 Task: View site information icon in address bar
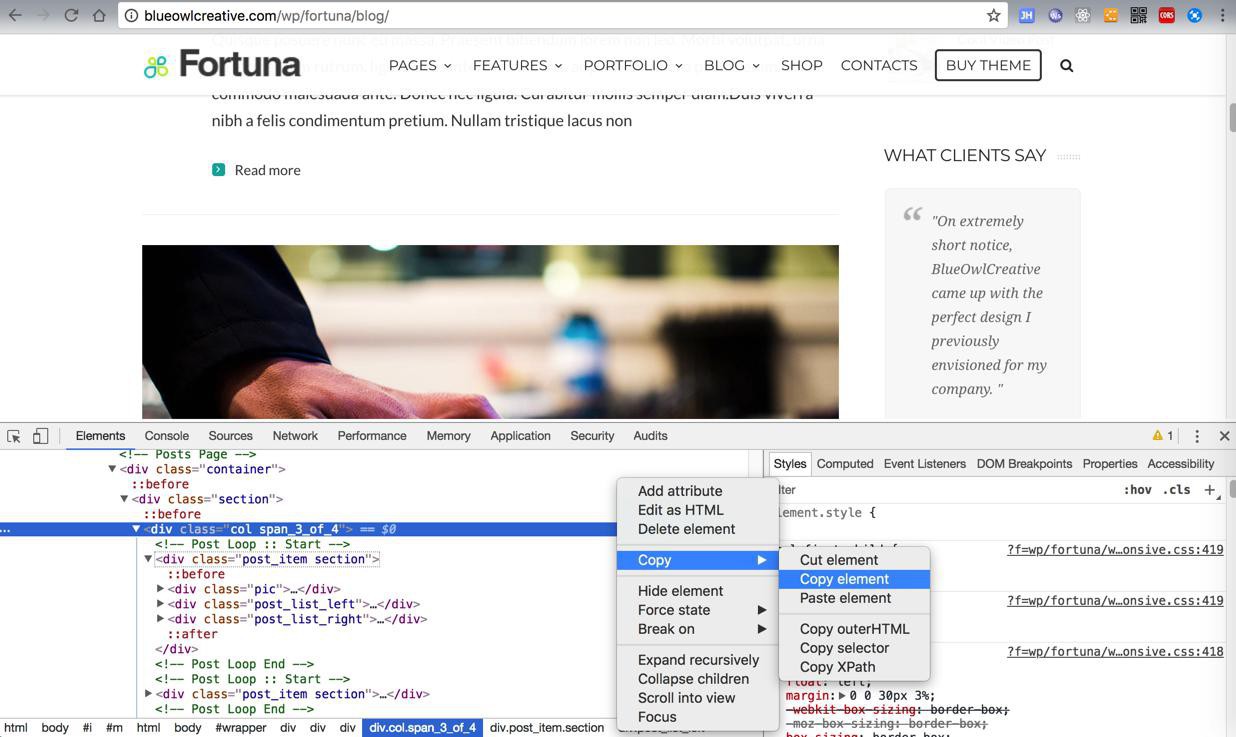tap(130, 15)
